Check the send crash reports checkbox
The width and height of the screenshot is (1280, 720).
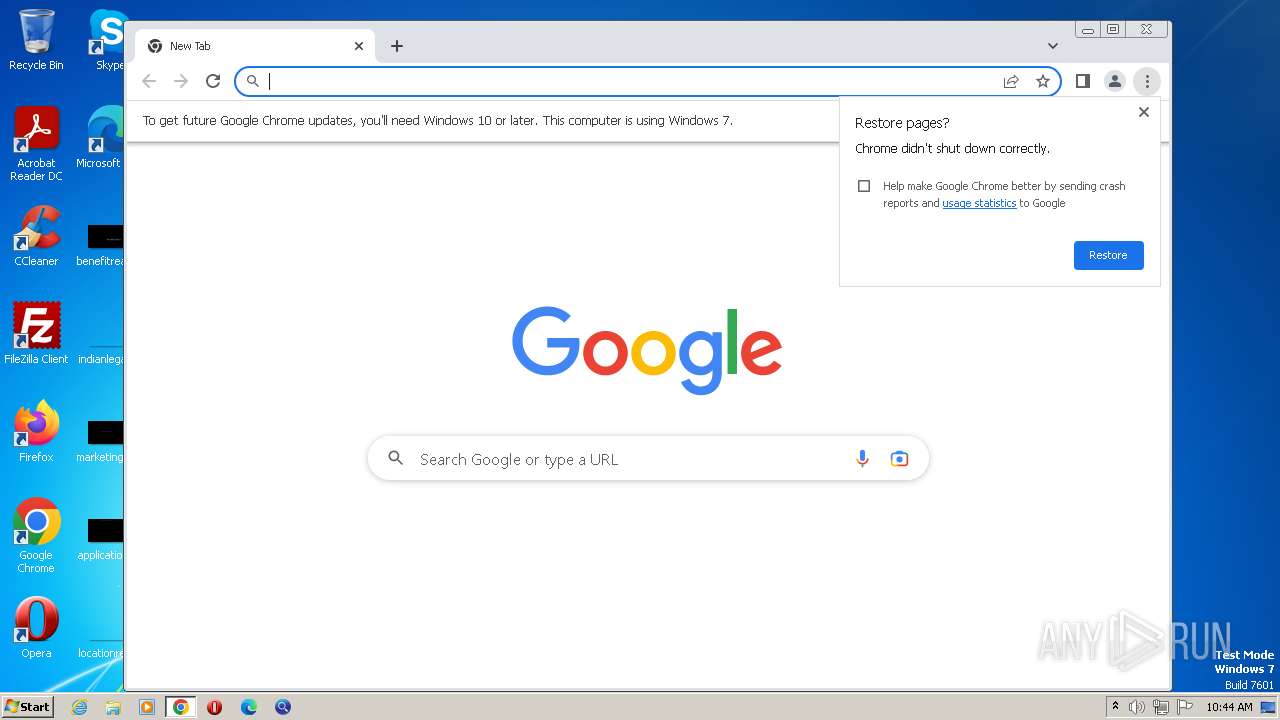pos(864,186)
